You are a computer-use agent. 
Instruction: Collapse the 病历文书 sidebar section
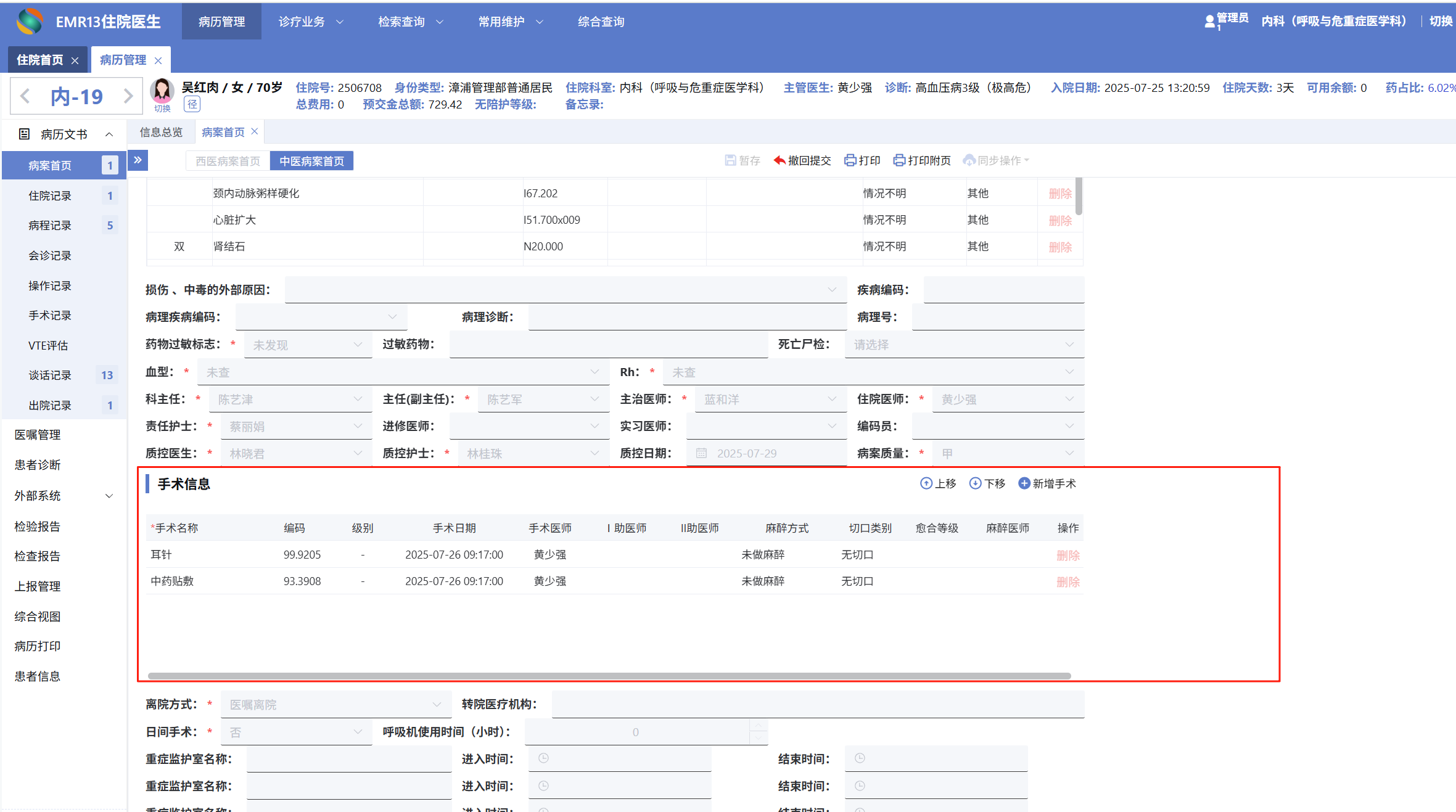(109, 134)
